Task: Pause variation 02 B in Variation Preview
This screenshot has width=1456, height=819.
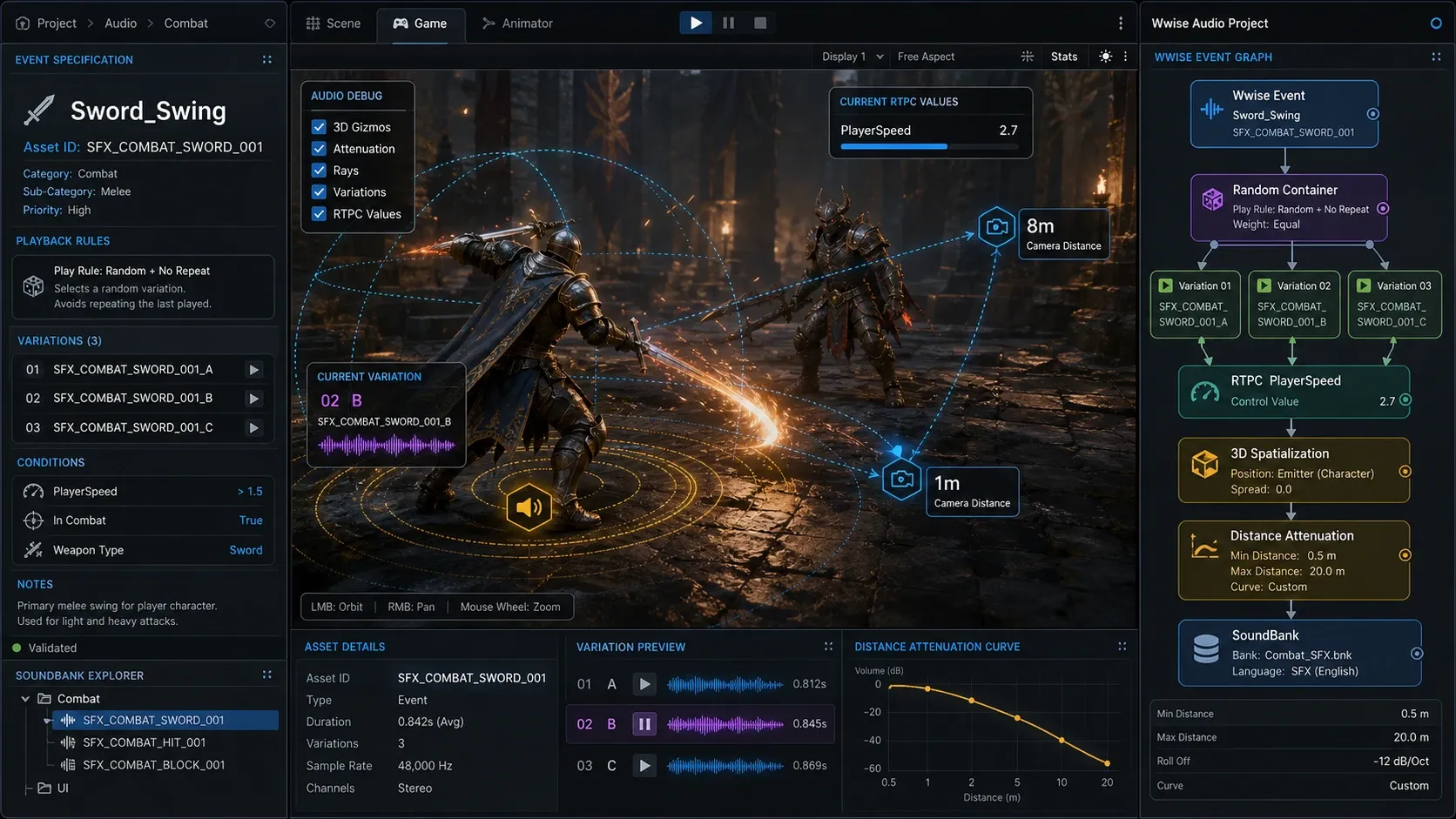Action: [644, 724]
